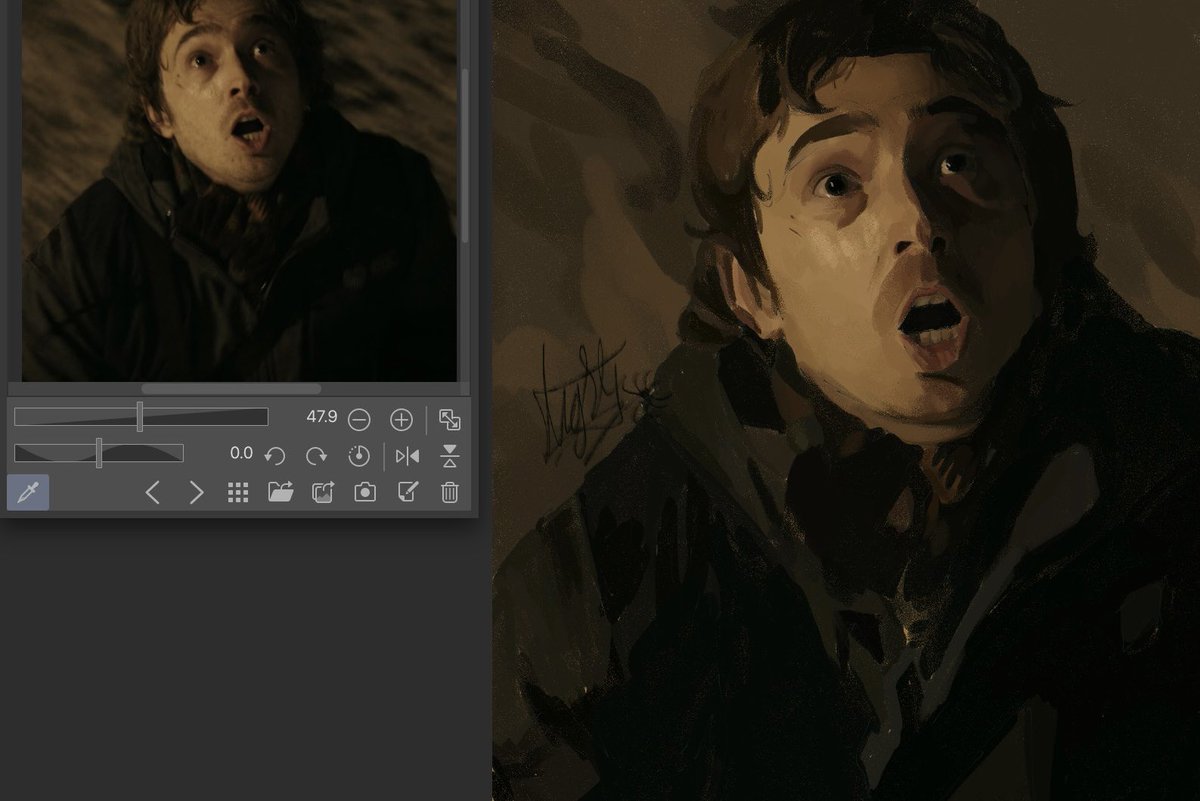Capture image with camera icon
Screen dimensions: 1200x801
tap(365, 492)
